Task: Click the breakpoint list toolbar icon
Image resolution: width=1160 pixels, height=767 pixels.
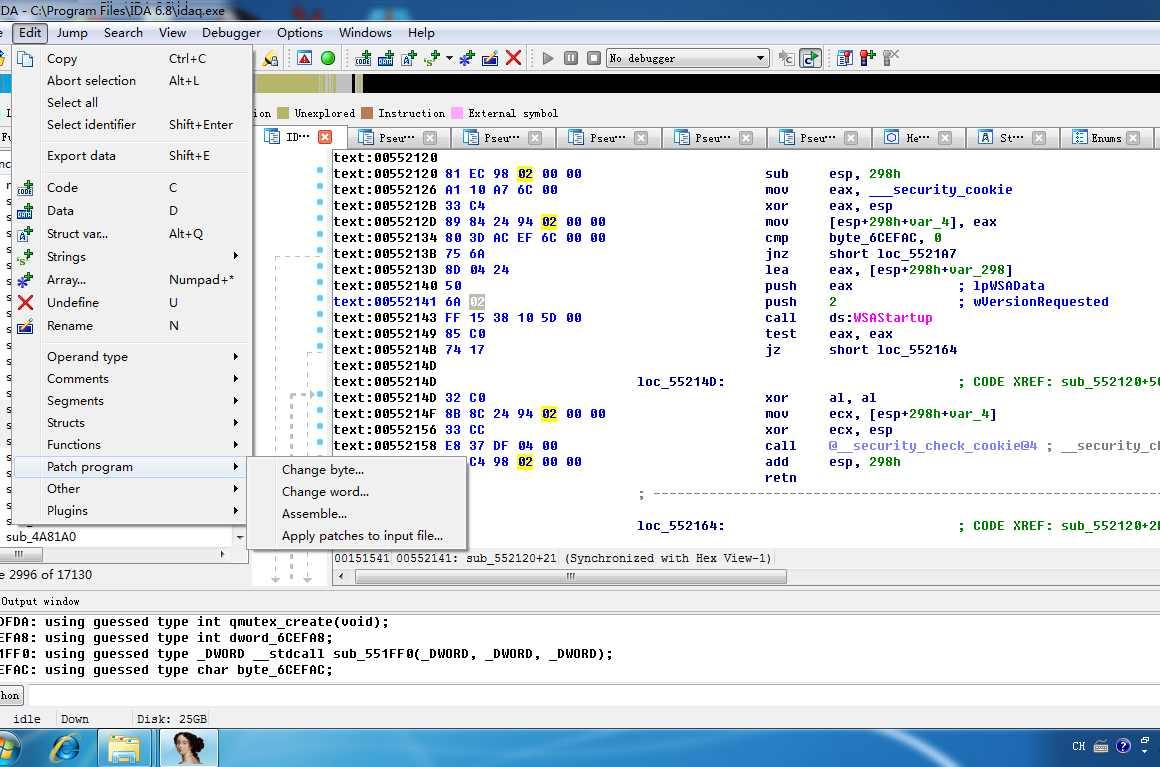Action: [844, 58]
